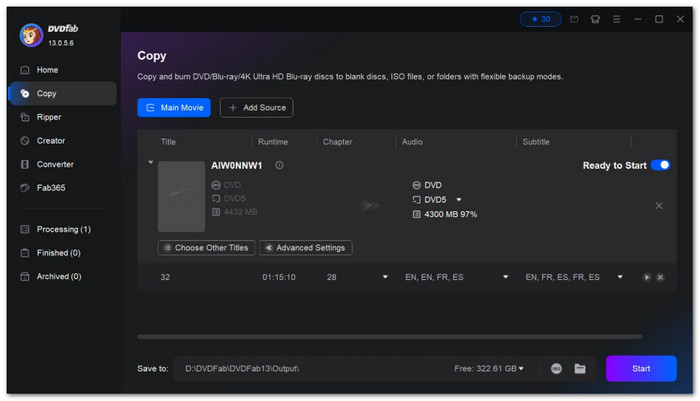Screen dimensions: 700x401
Task: Open audio tracks EN, EN, FR, ES dropdown
Action: tap(505, 277)
